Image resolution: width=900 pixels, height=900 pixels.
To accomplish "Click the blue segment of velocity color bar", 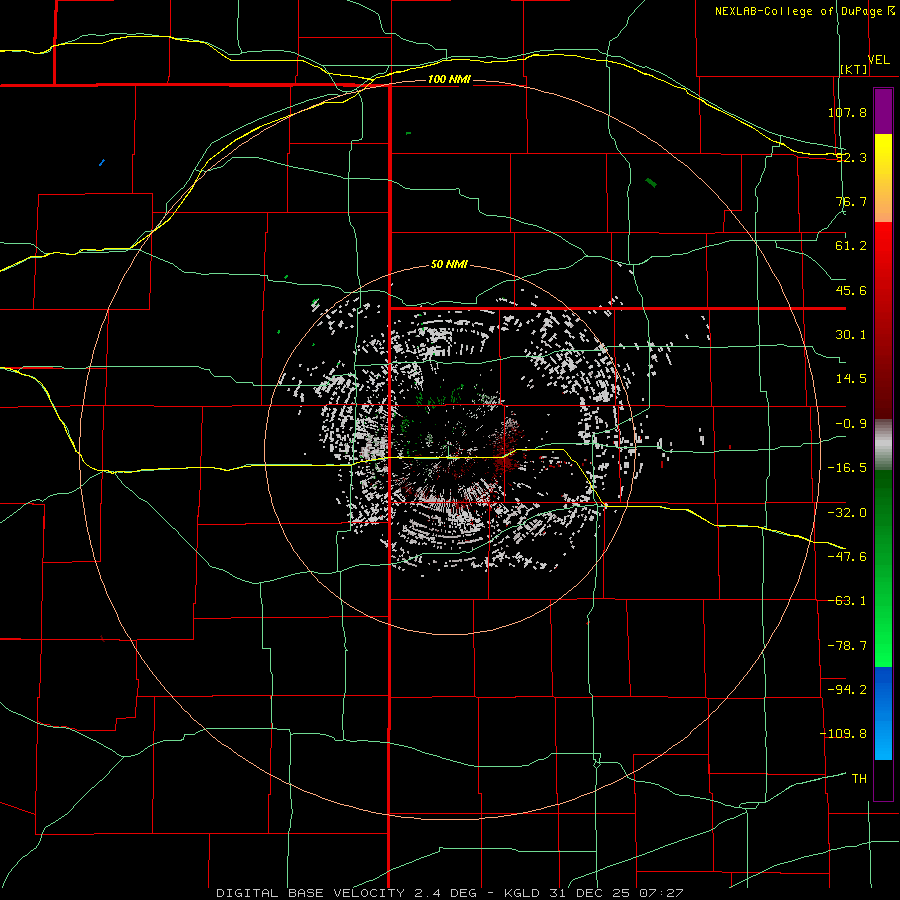I will (883, 713).
